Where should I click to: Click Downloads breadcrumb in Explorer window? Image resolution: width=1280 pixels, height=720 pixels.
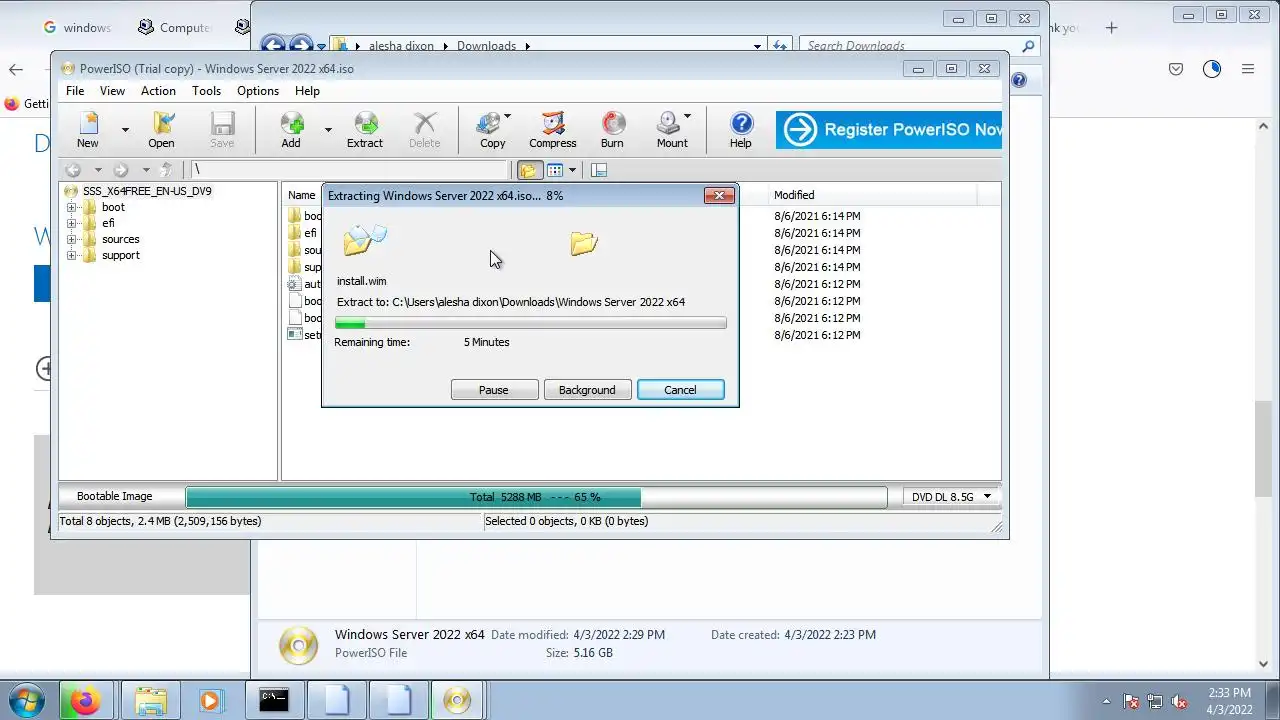(x=487, y=46)
